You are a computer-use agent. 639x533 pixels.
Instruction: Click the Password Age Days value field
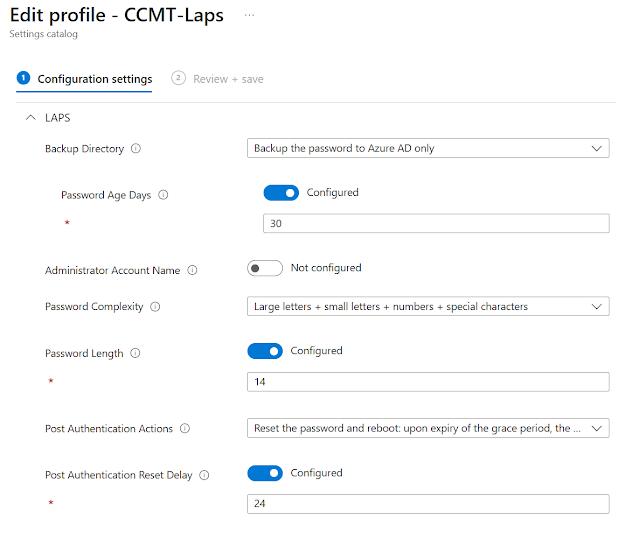436,224
